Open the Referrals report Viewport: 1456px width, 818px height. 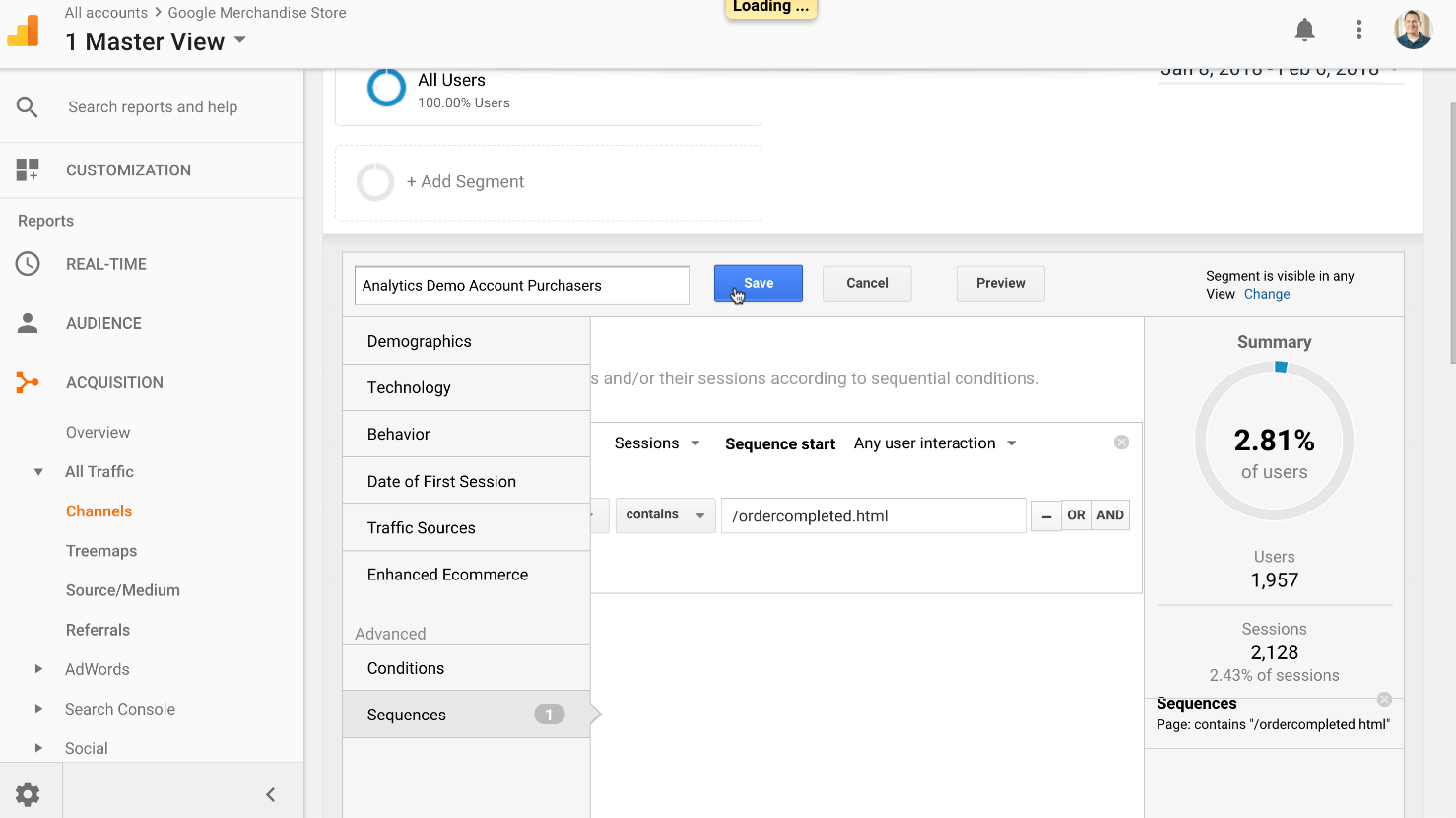coord(98,630)
